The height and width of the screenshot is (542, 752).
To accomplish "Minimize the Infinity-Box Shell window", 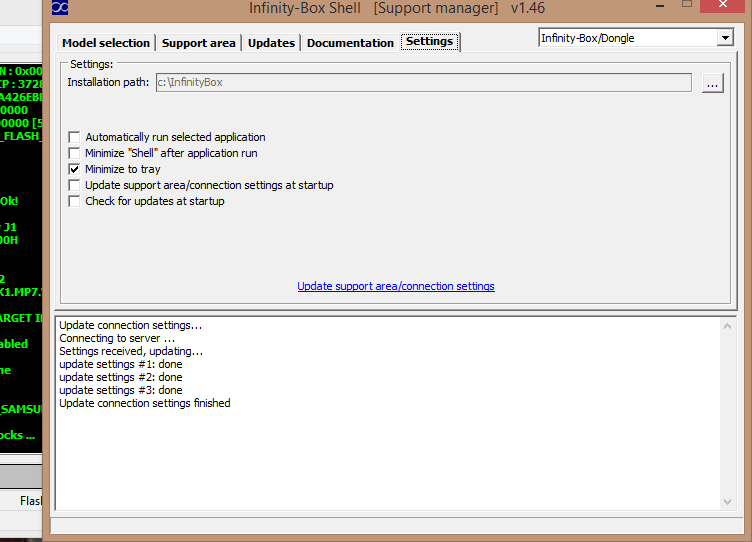I will tap(660, 6).
